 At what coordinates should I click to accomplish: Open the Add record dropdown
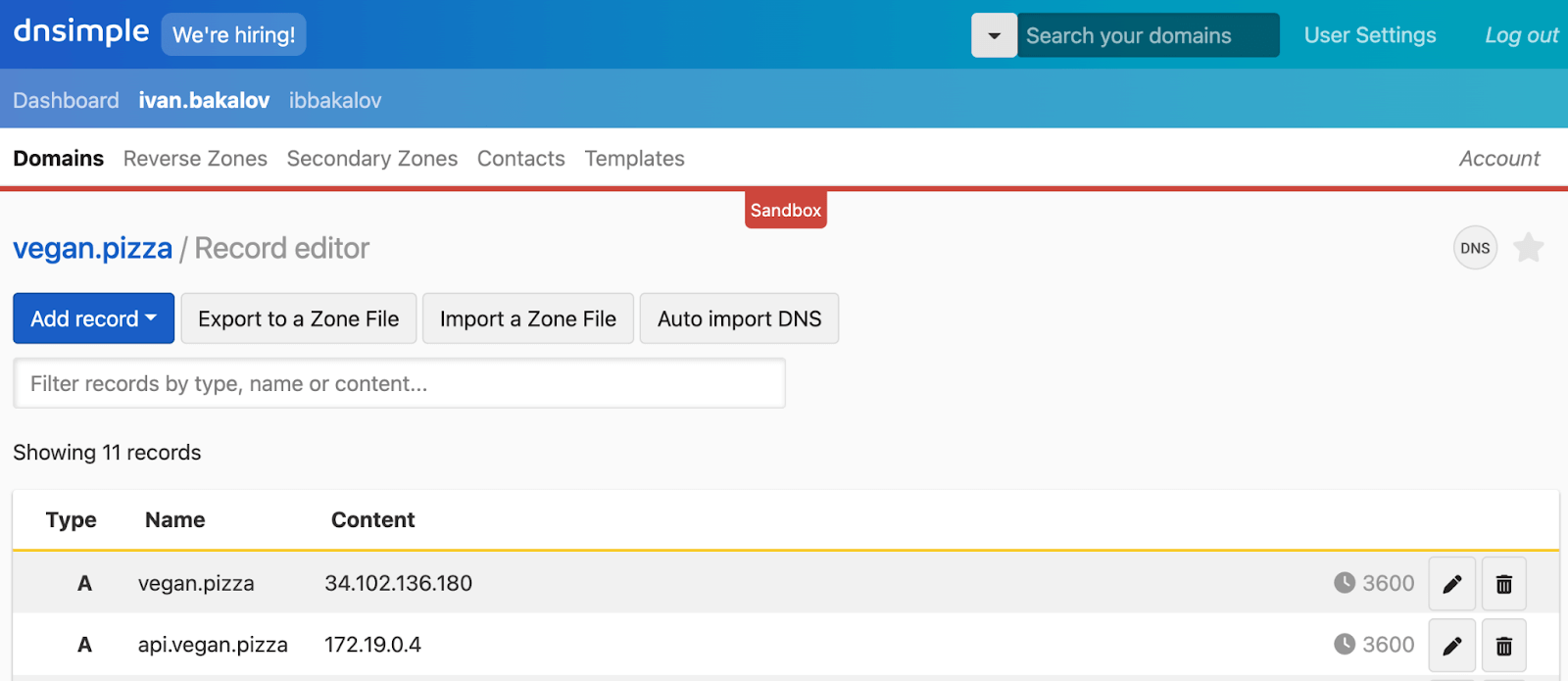coord(93,318)
